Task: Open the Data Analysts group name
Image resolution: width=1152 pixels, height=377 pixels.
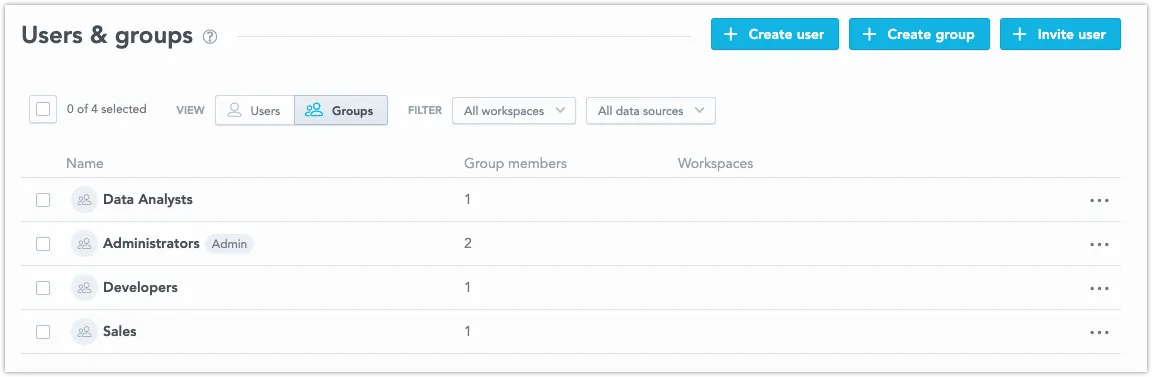Action: [148, 199]
